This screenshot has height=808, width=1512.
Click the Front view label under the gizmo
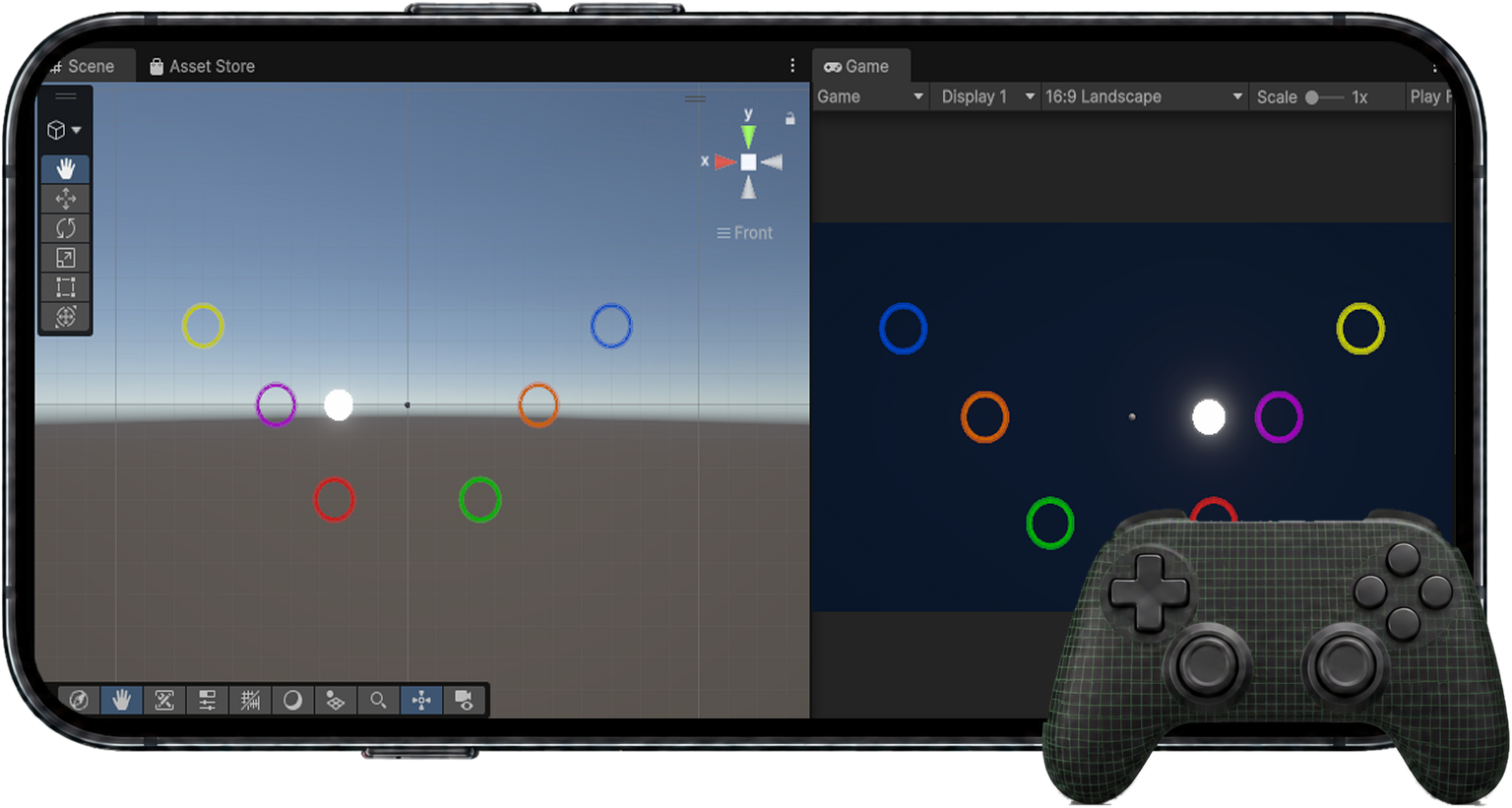click(745, 233)
